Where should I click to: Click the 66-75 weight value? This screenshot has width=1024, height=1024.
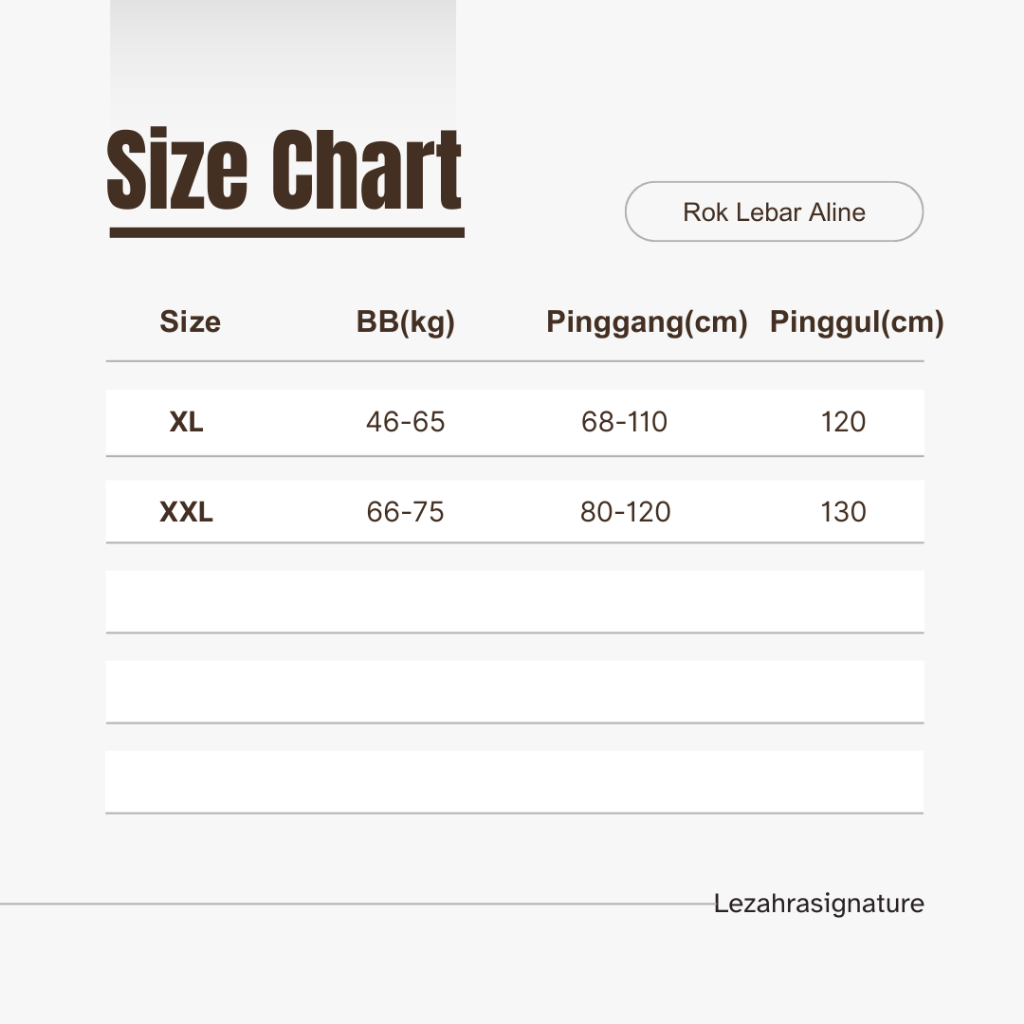(405, 512)
